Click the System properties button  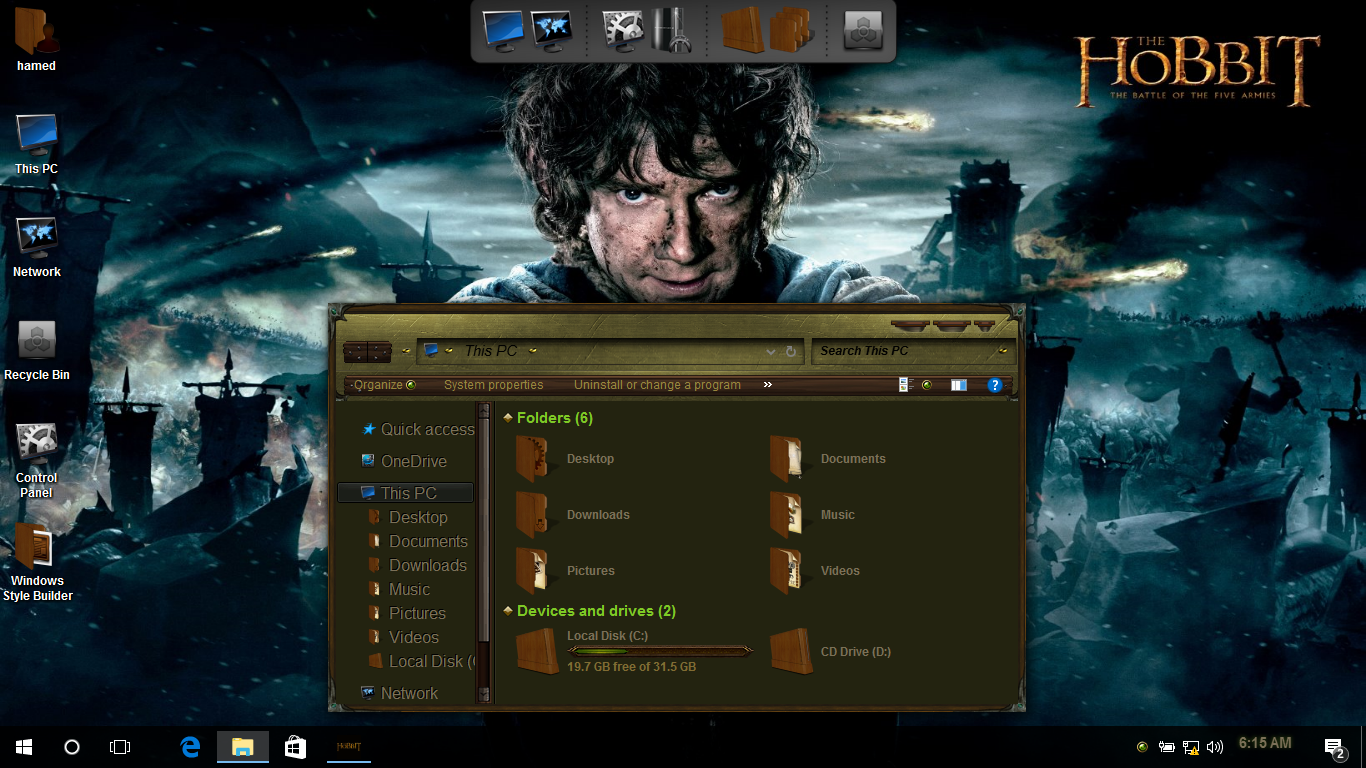(494, 385)
